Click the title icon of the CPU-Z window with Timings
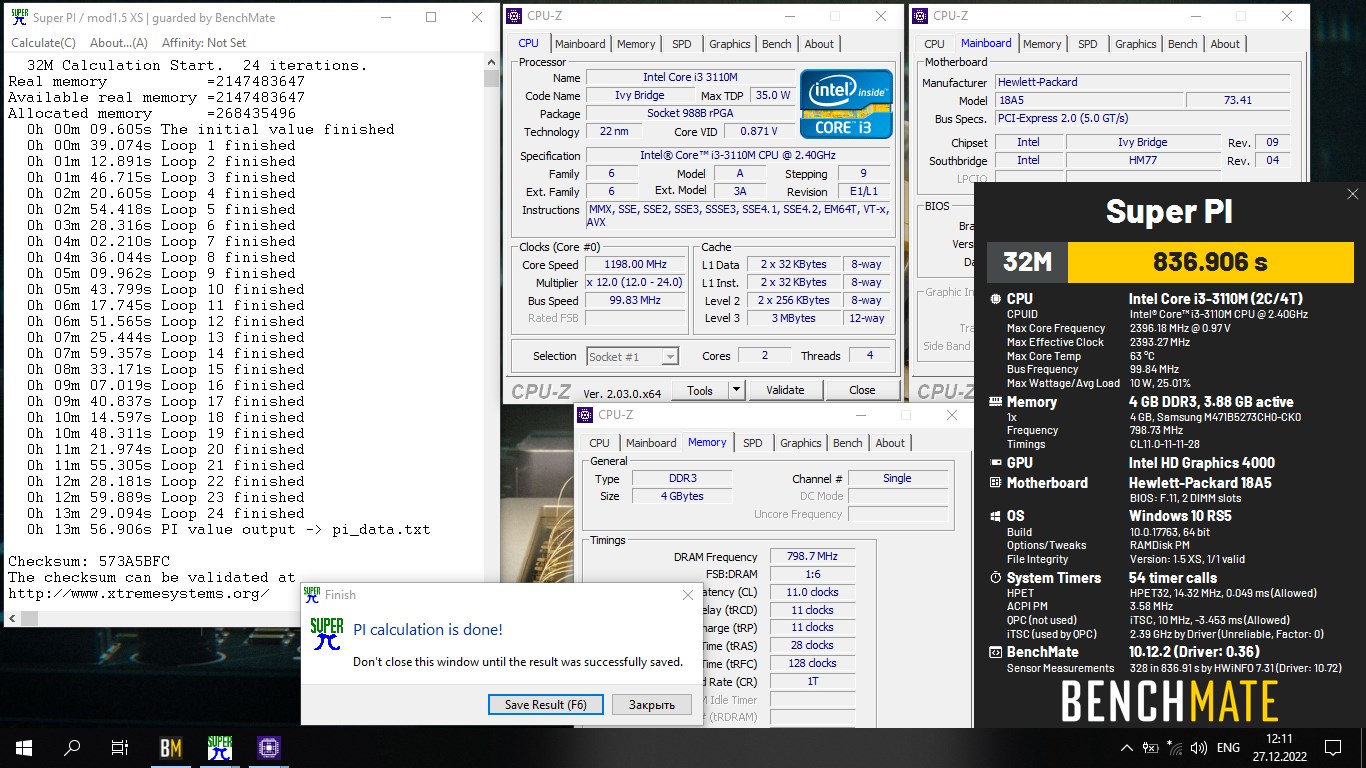Viewport: 1366px width, 768px height. click(586, 415)
